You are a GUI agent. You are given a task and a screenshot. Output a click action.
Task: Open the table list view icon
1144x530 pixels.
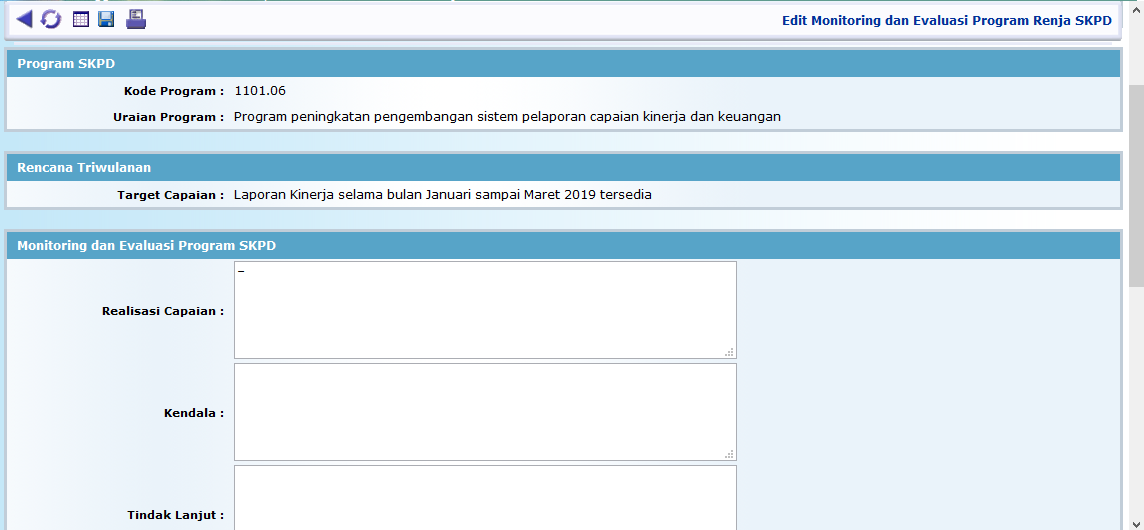click(81, 19)
